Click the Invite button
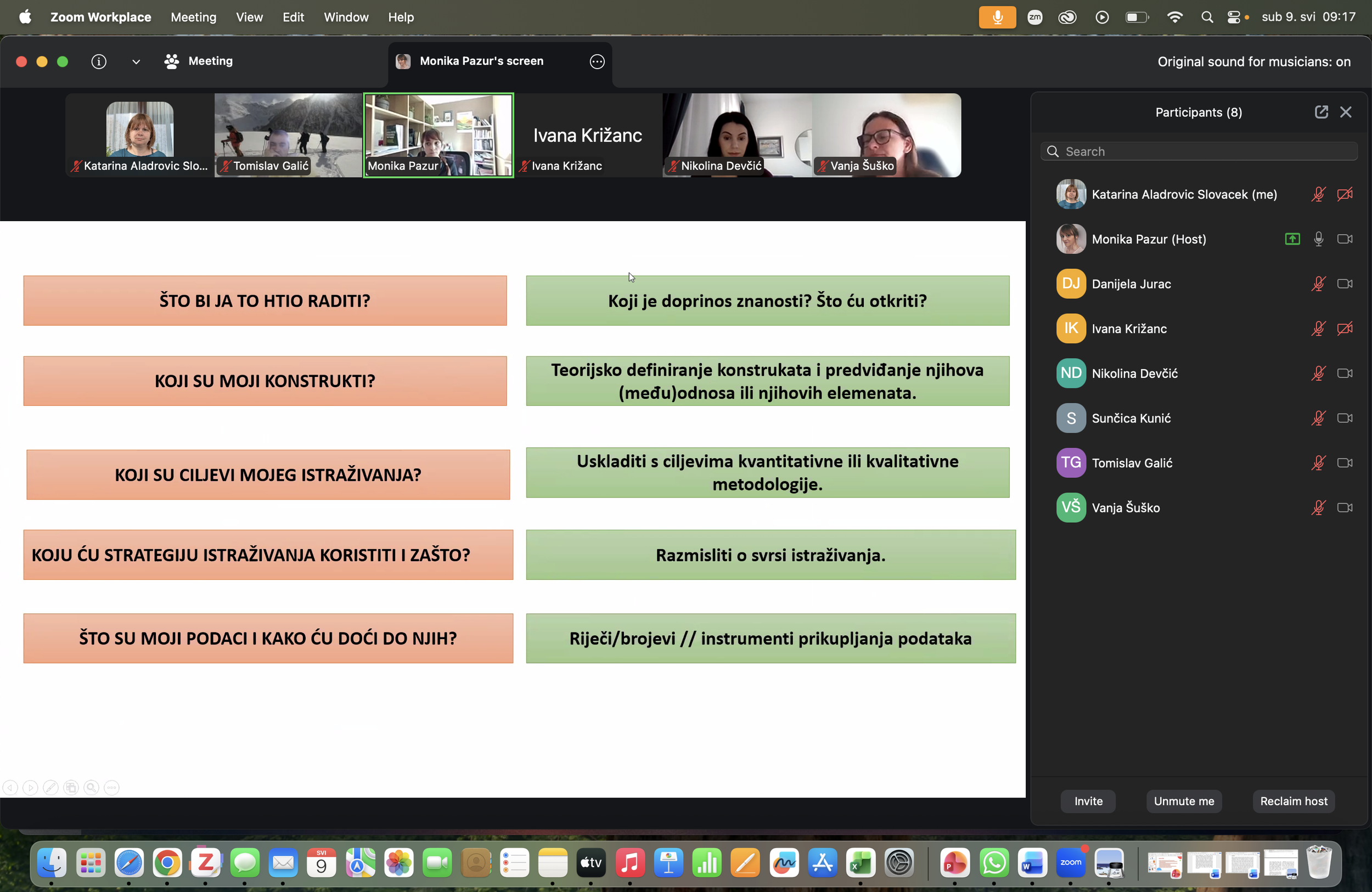Image resolution: width=1372 pixels, height=892 pixels. 1088,801
